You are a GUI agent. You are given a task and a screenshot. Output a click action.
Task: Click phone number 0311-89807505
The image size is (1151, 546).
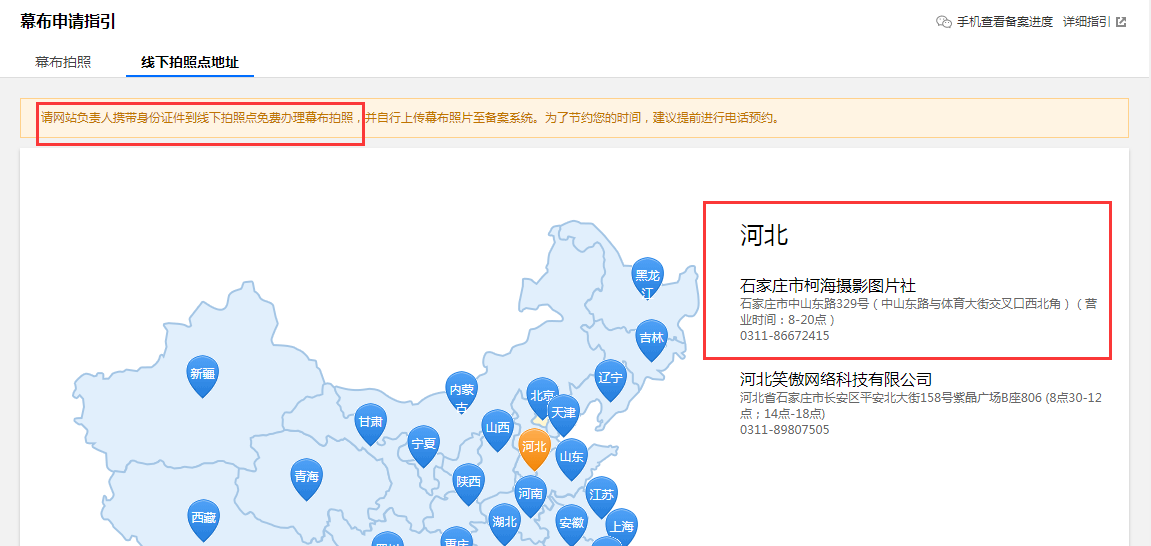(785, 429)
